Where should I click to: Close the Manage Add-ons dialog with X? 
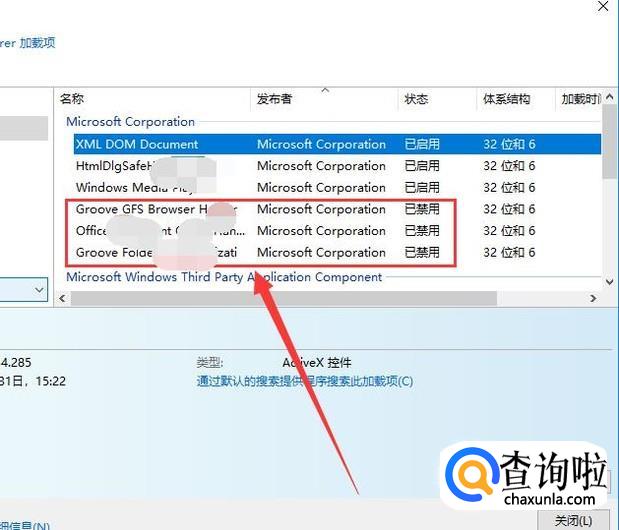point(603,6)
